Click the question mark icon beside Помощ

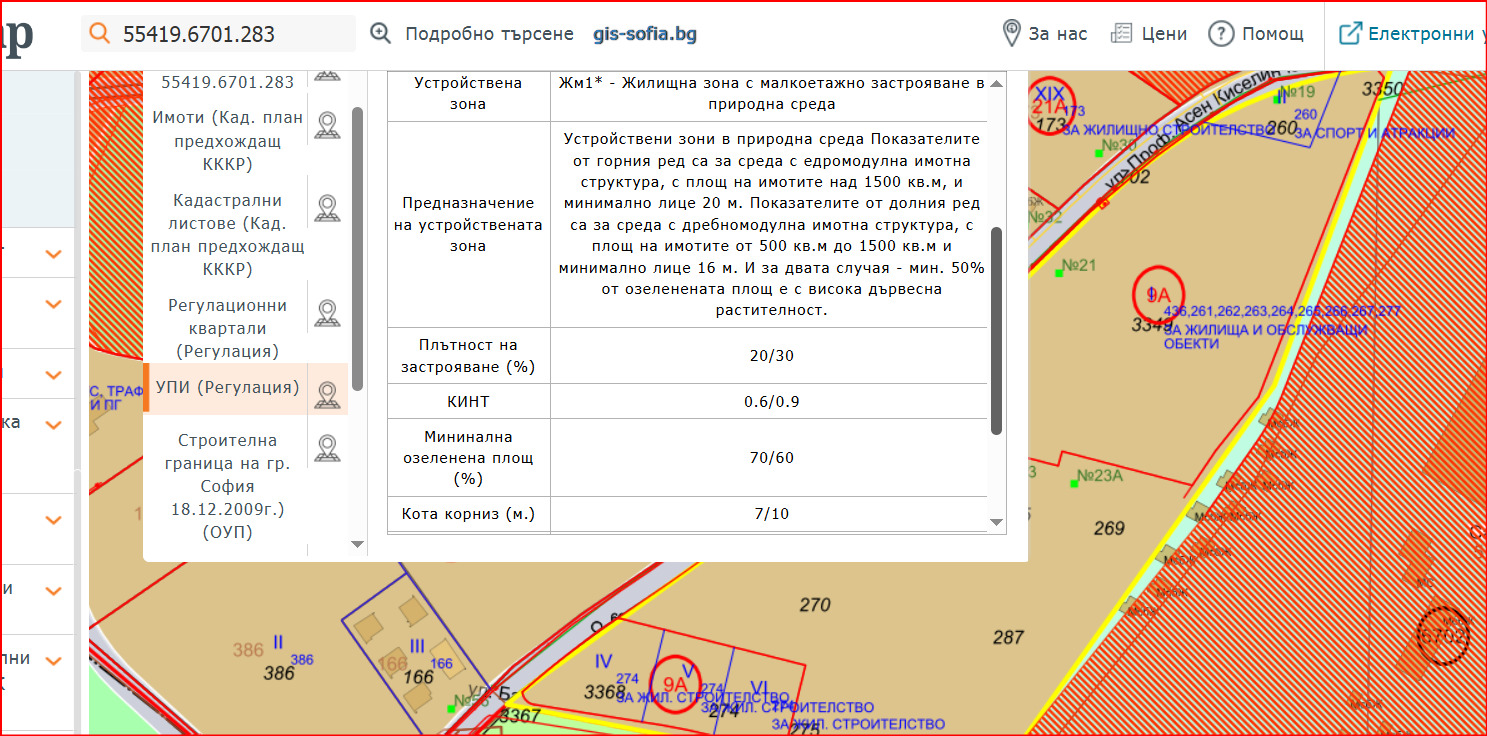click(x=1221, y=33)
